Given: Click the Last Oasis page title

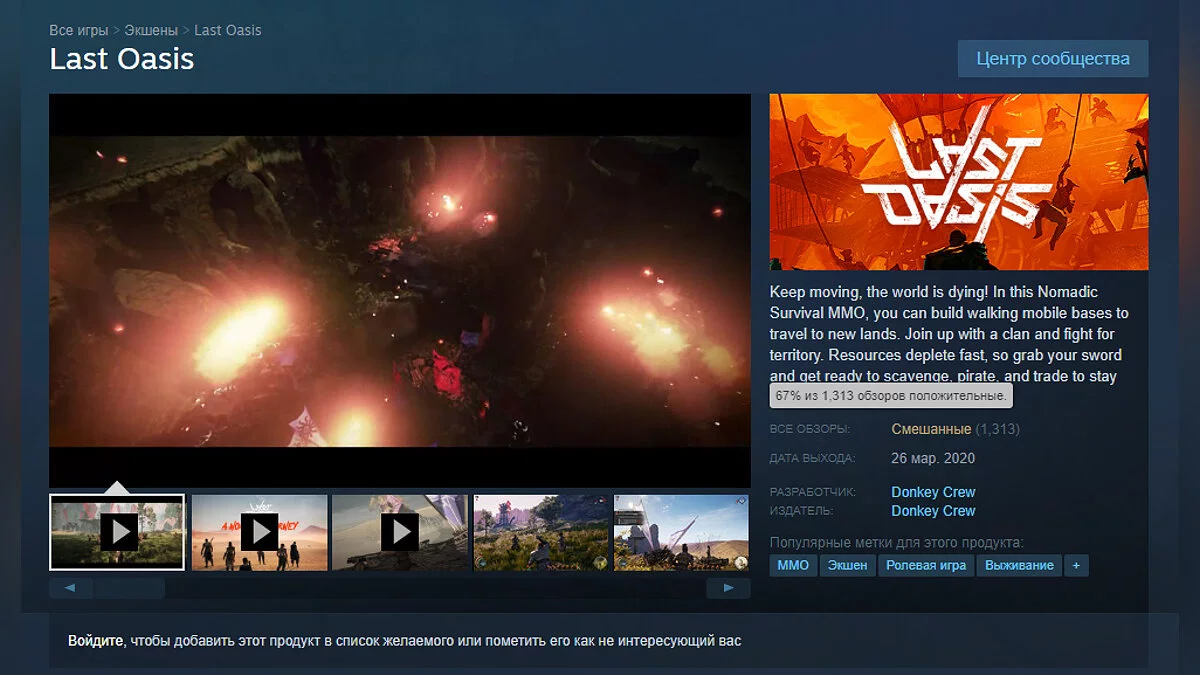Looking at the screenshot, I should point(122,59).
